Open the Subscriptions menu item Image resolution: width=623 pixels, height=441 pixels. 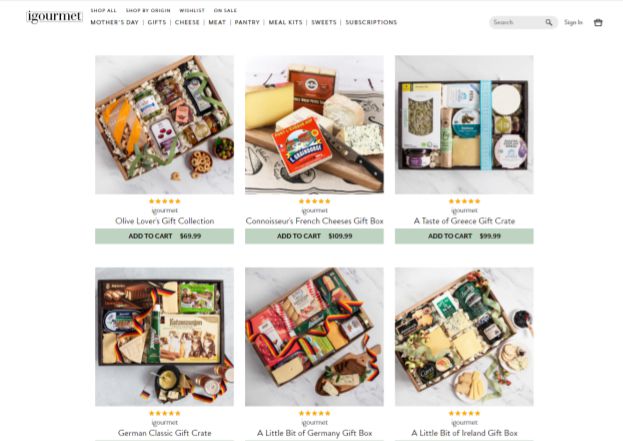pyautogui.click(x=371, y=23)
